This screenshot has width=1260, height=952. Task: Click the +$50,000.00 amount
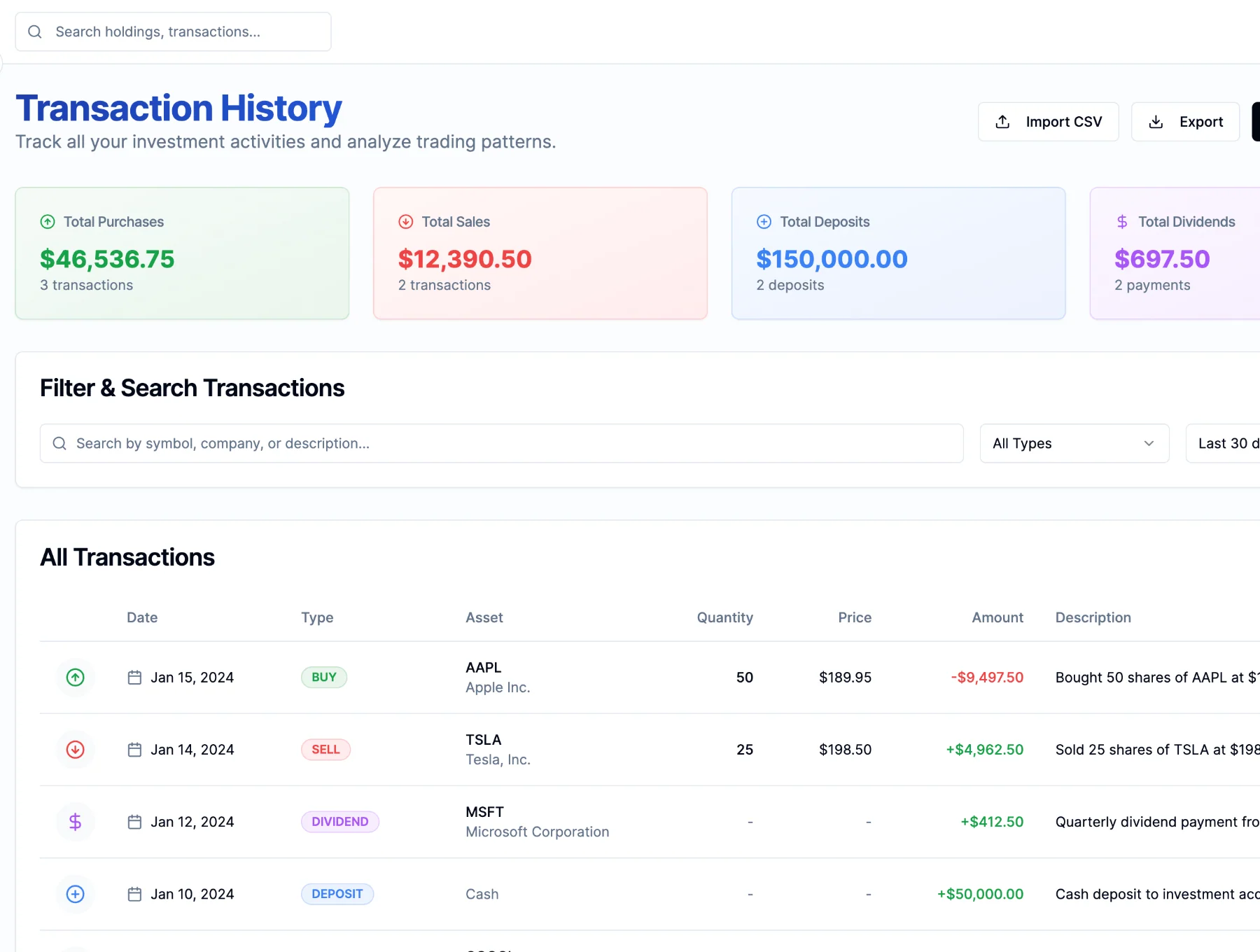(980, 894)
